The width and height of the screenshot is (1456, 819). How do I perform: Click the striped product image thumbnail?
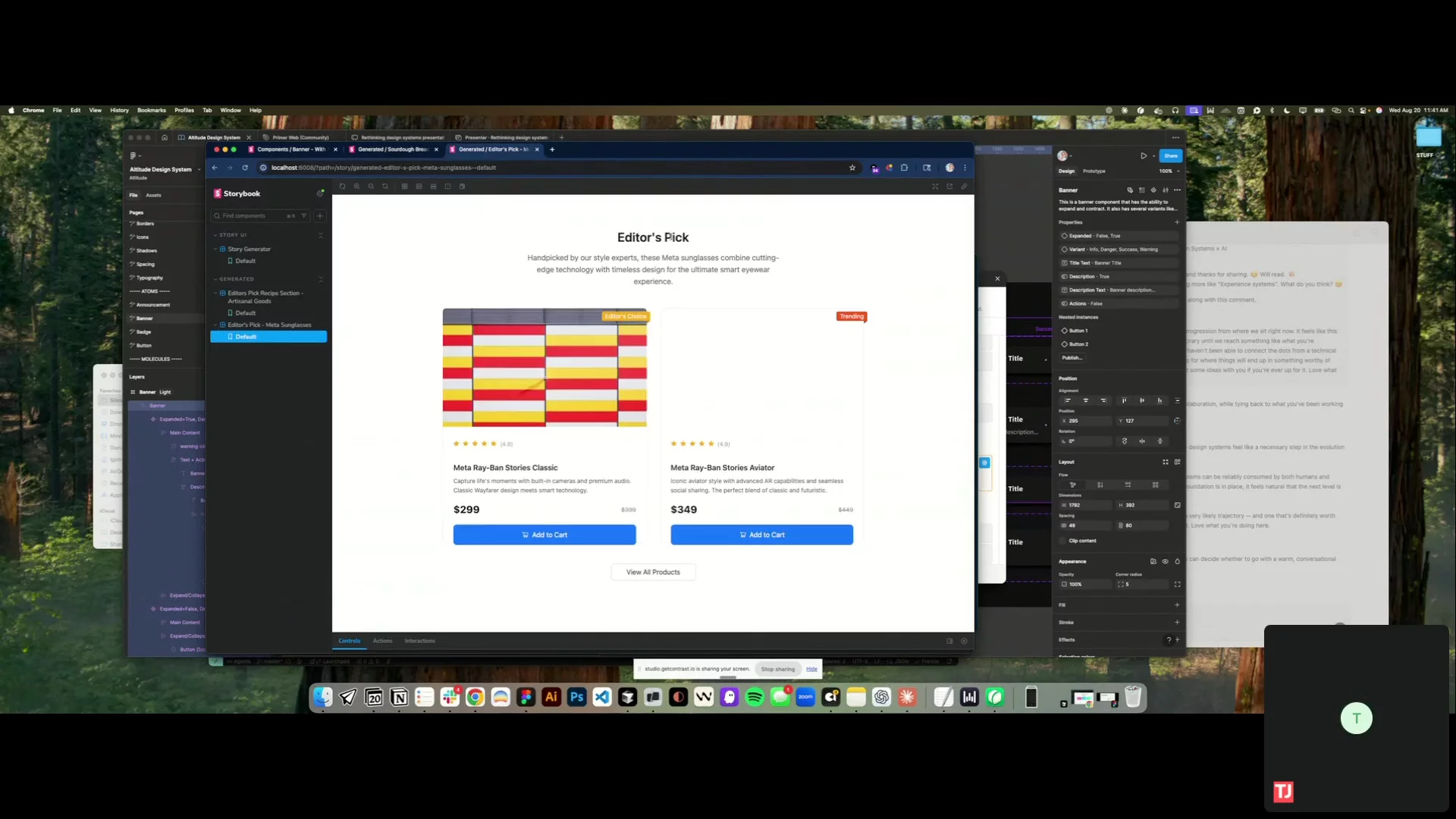click(x=544, y=368)
